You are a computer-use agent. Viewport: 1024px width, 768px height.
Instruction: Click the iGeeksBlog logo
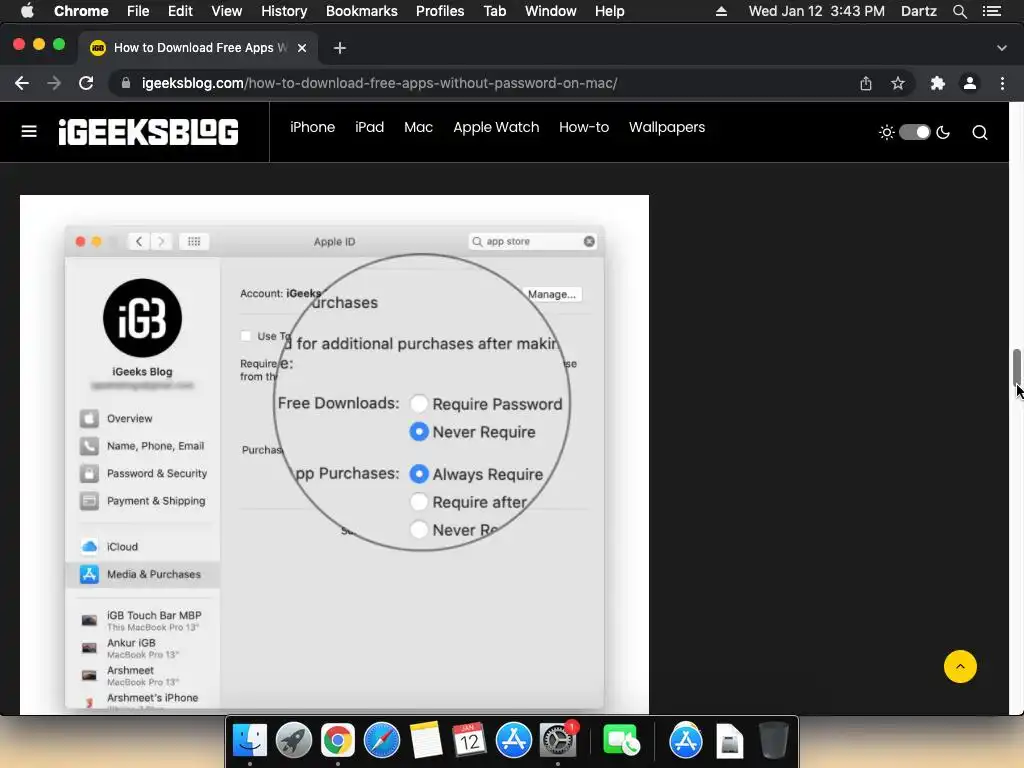pyautogui.click(x=148, y=132)
